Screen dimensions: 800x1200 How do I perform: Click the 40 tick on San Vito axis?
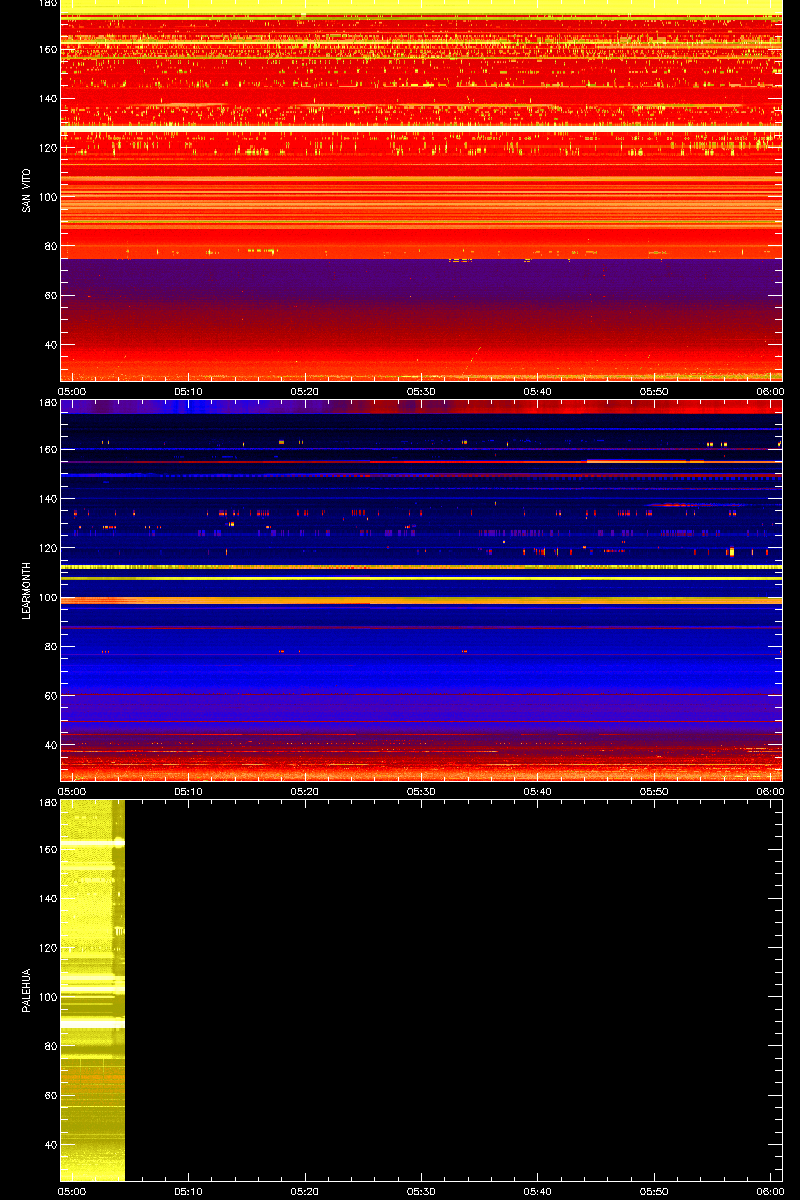click(x=50, y=344)
